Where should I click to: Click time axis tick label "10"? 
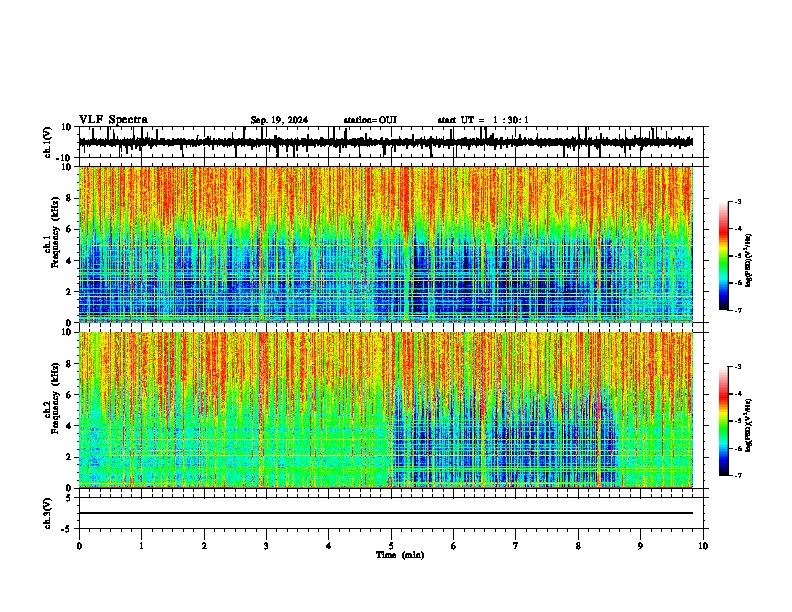[x=703, y=546]
